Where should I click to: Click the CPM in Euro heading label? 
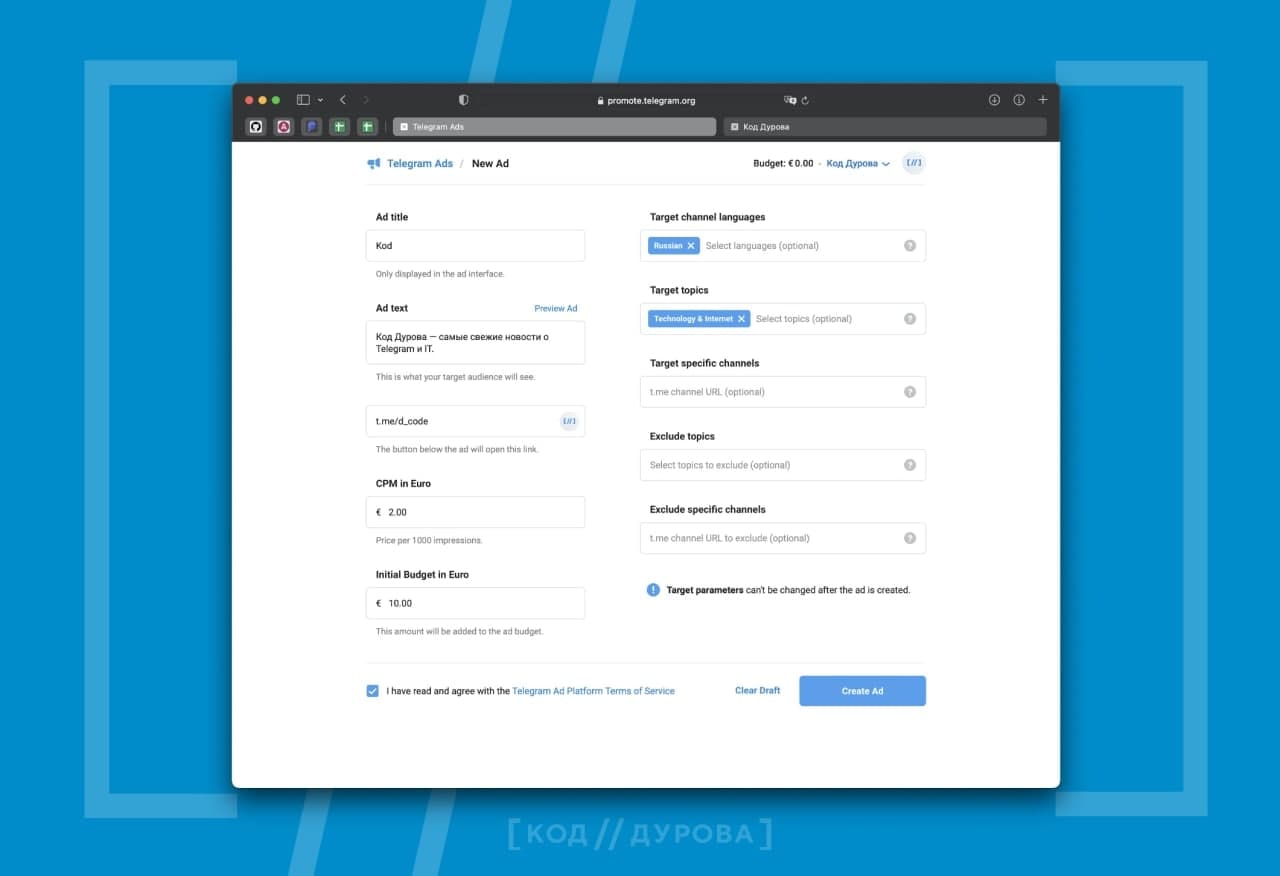(403, 484)
